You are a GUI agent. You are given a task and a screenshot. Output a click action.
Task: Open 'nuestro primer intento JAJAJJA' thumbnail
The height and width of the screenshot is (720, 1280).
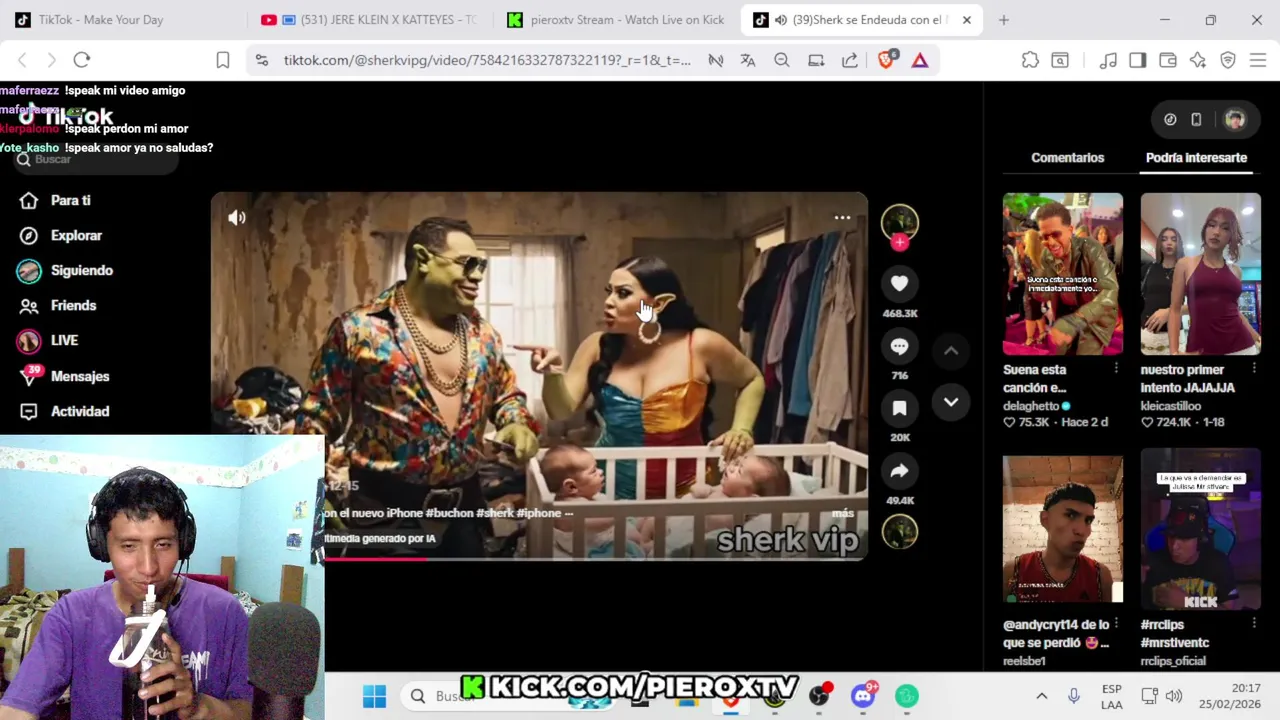tap(1200, 274)
